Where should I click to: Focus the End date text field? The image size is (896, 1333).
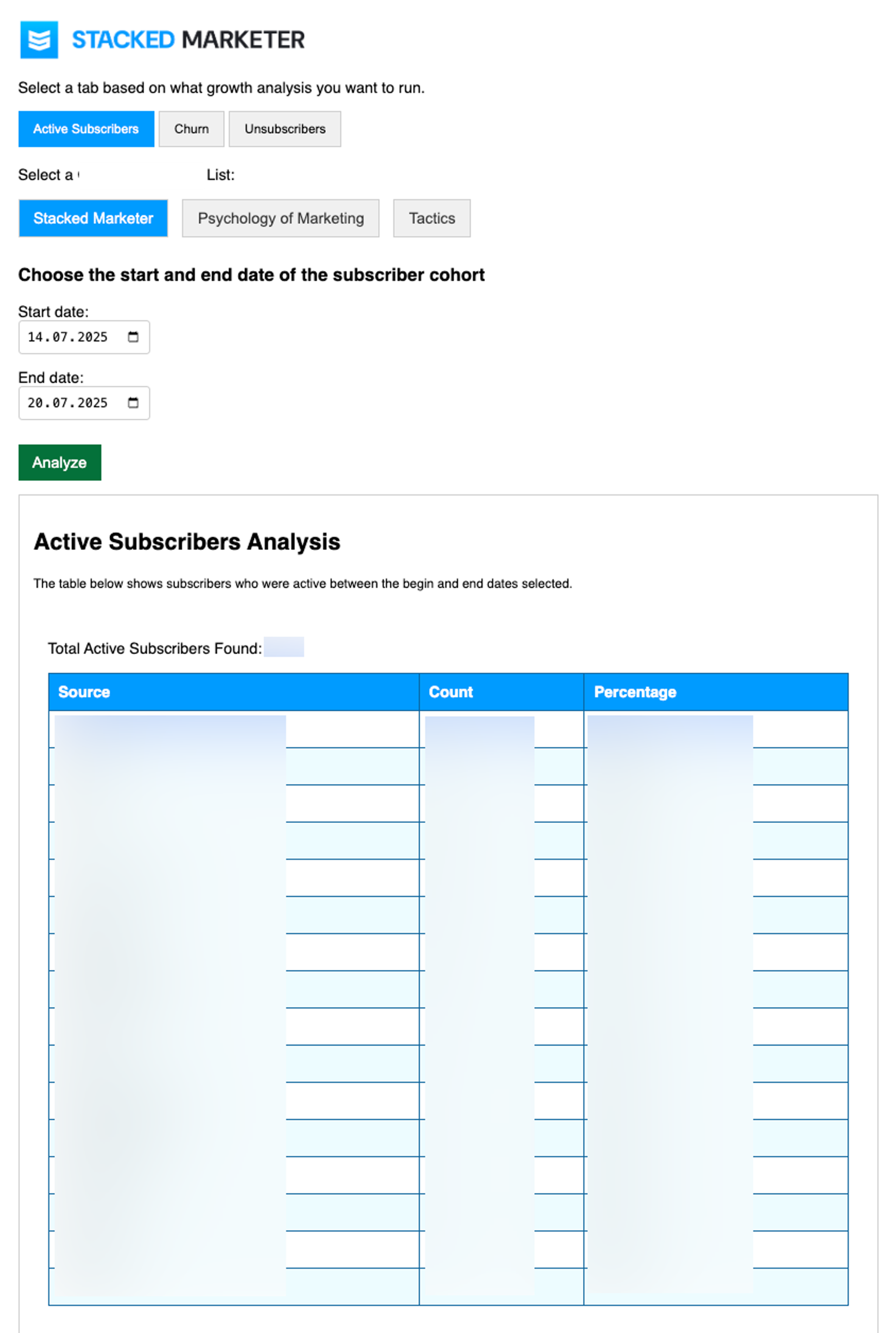(67, 403)
